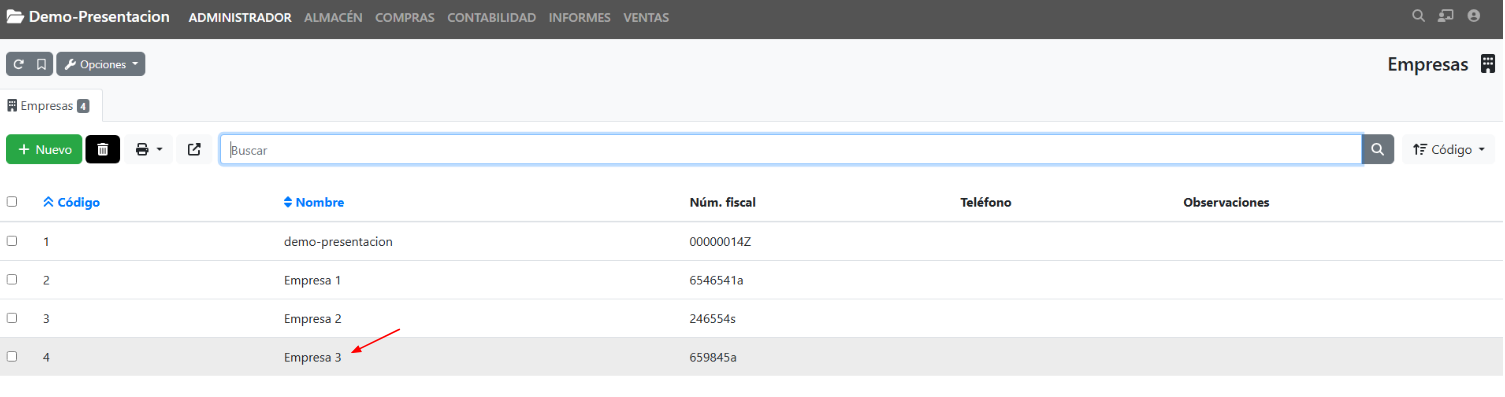Check the box for Empresa 1 row
The image size is (1505, 397).
coord(12,279)
